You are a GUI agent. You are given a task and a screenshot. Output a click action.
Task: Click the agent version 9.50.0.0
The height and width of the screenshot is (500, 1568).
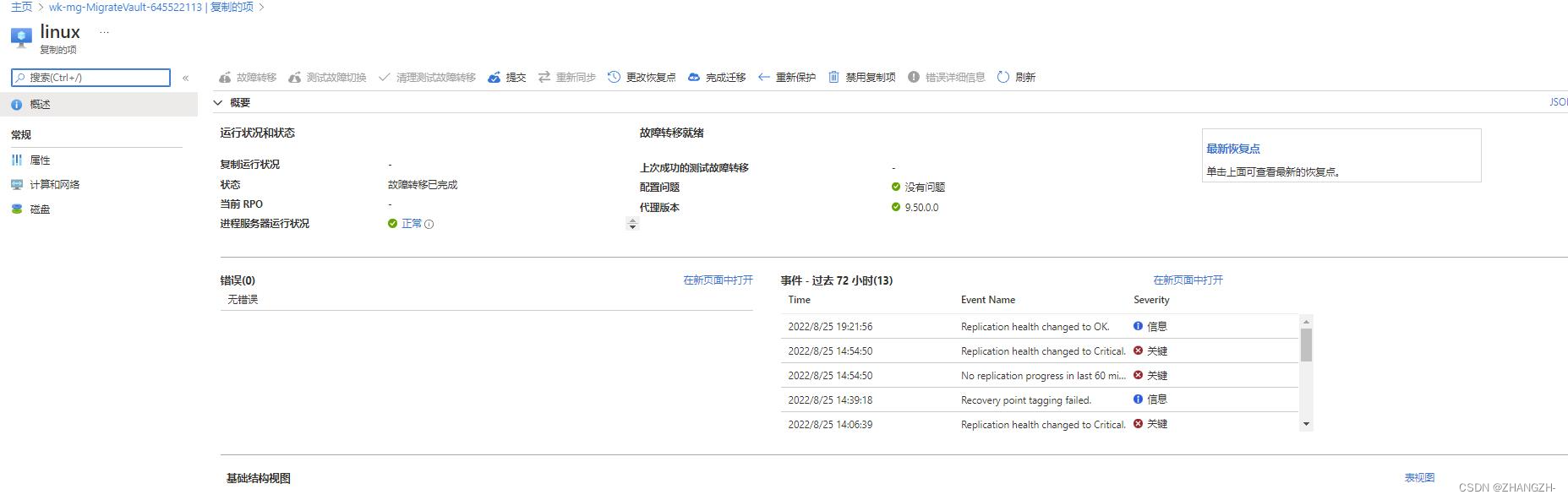(921, 207)
